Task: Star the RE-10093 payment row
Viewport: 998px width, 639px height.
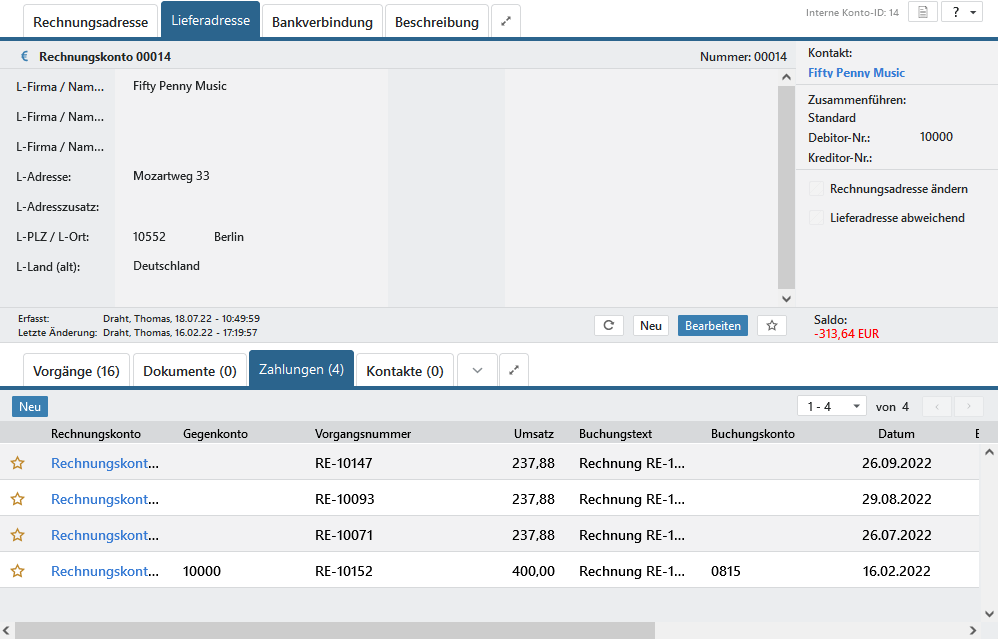Action: pos(17,499)
